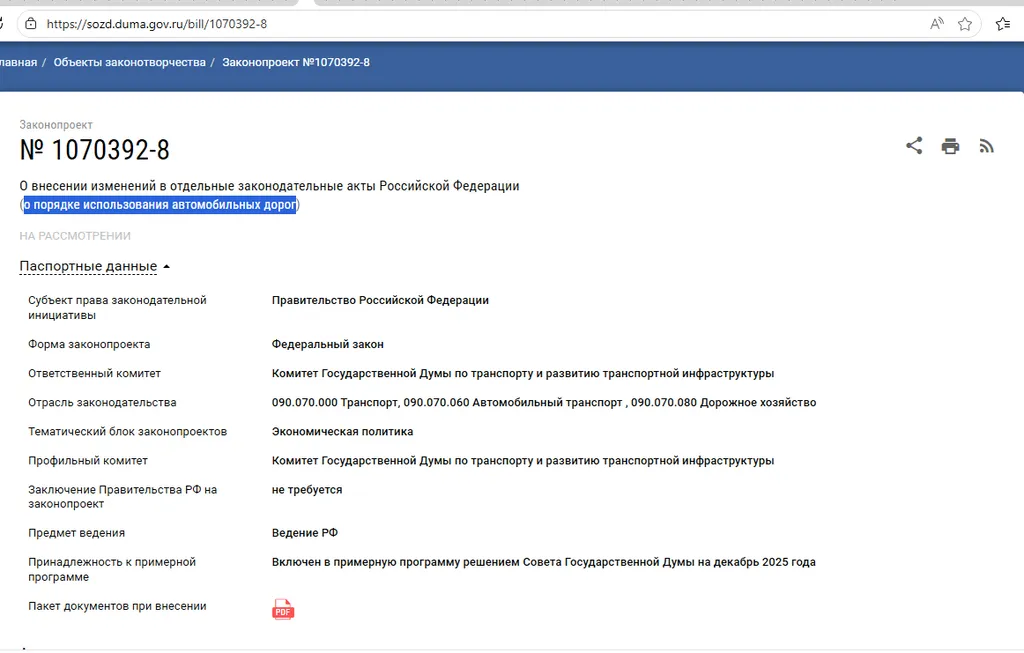This screenshot has width=1024, height=653.
Task: Open the browser favorites list icon
Action: (1003, 24)
